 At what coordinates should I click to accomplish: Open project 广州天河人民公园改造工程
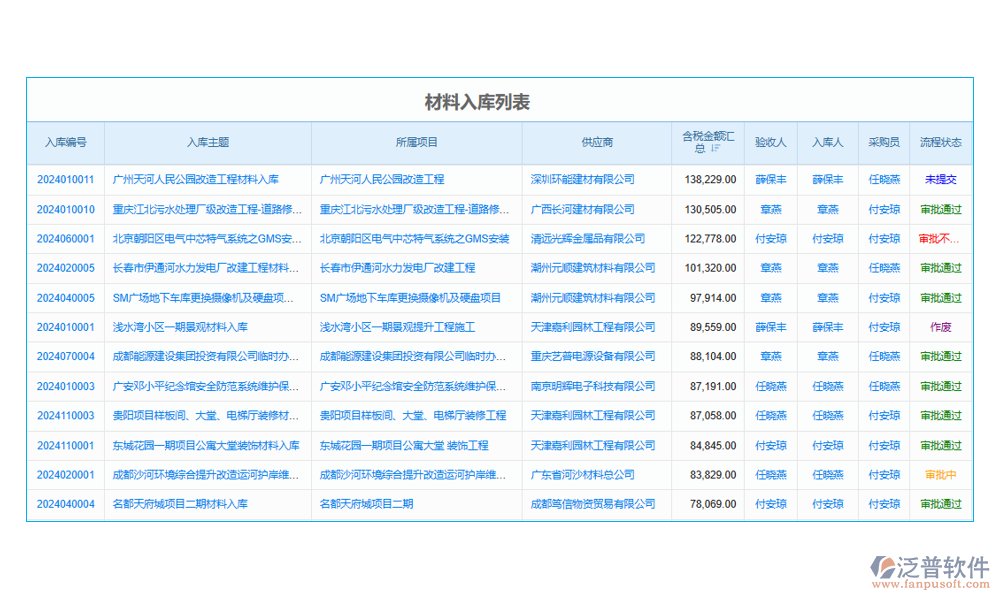383,179
